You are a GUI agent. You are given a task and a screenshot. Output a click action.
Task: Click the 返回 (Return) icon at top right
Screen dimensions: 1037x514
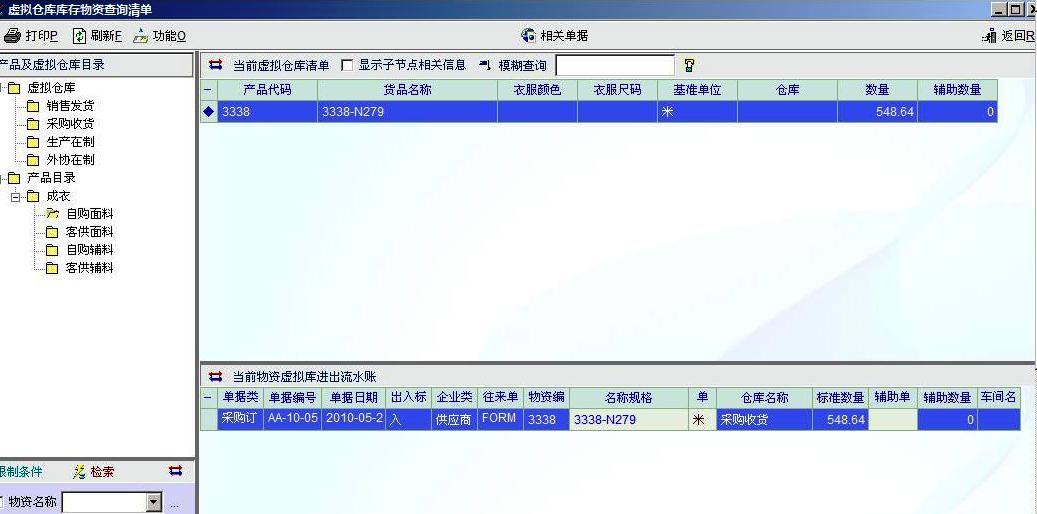coord(990,36)
